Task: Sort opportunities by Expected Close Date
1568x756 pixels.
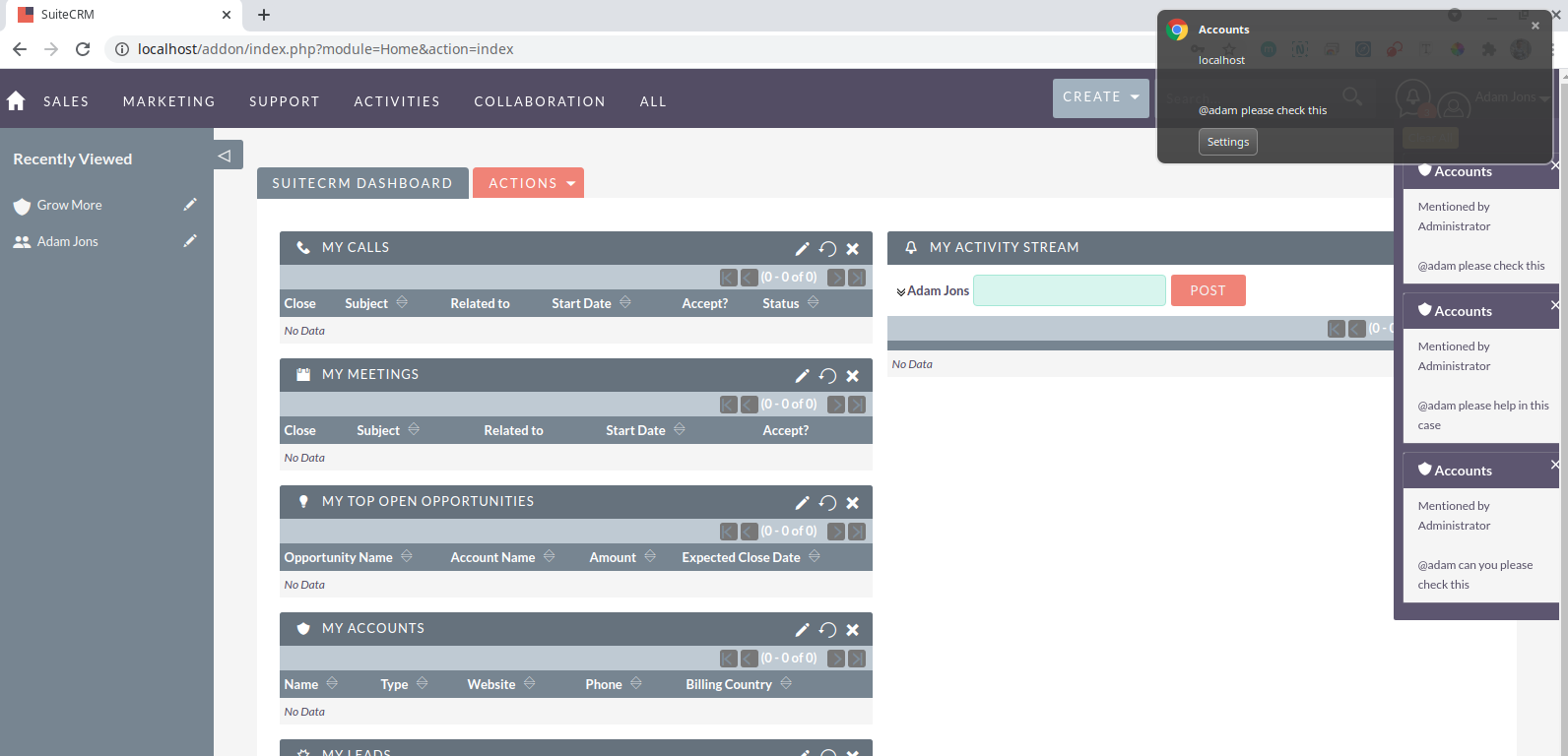Action: (815, 556)
